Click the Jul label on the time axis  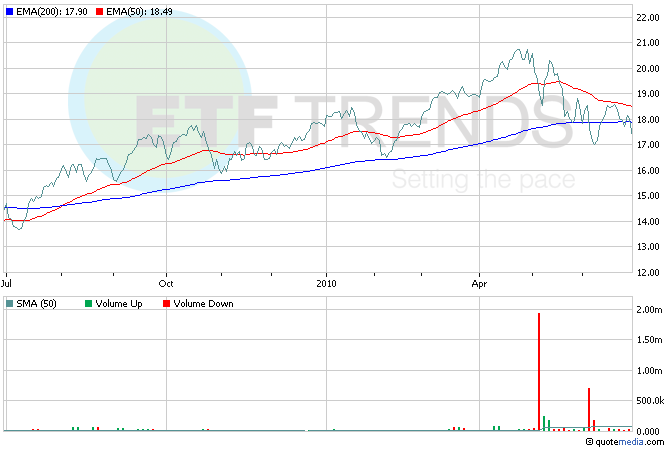coord(6,283)
